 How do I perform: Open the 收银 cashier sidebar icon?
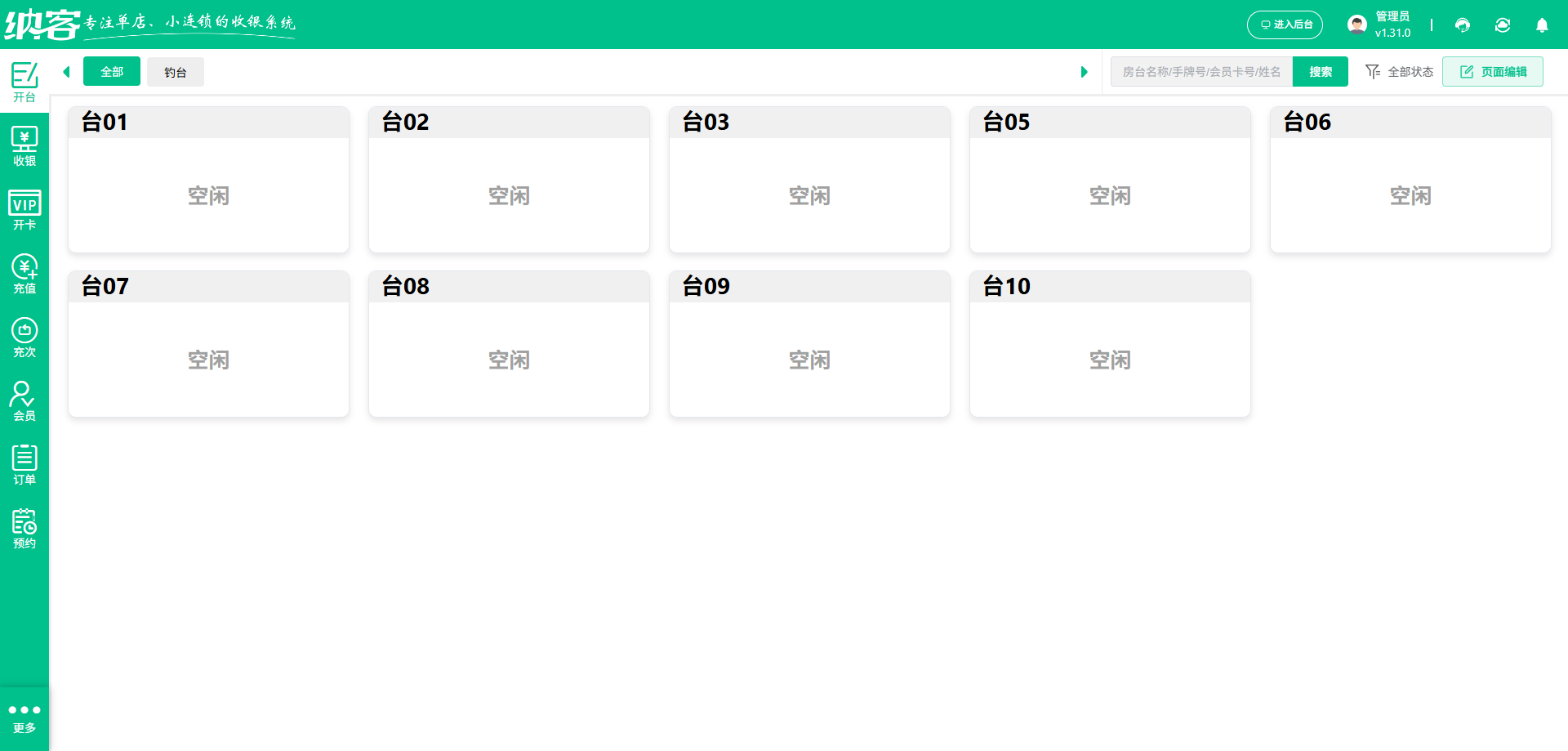[24, 146]
